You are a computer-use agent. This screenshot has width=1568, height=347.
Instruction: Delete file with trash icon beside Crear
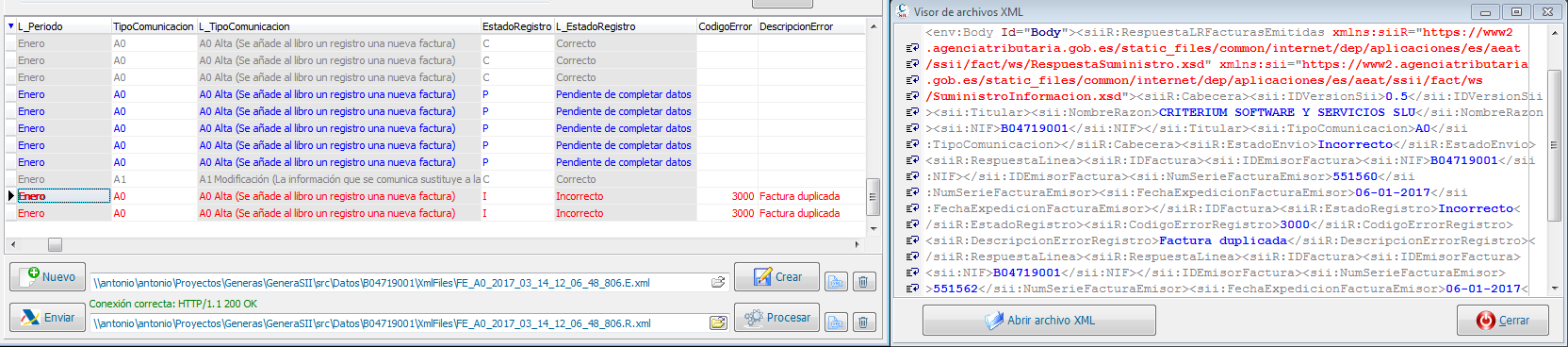[864, 282]
